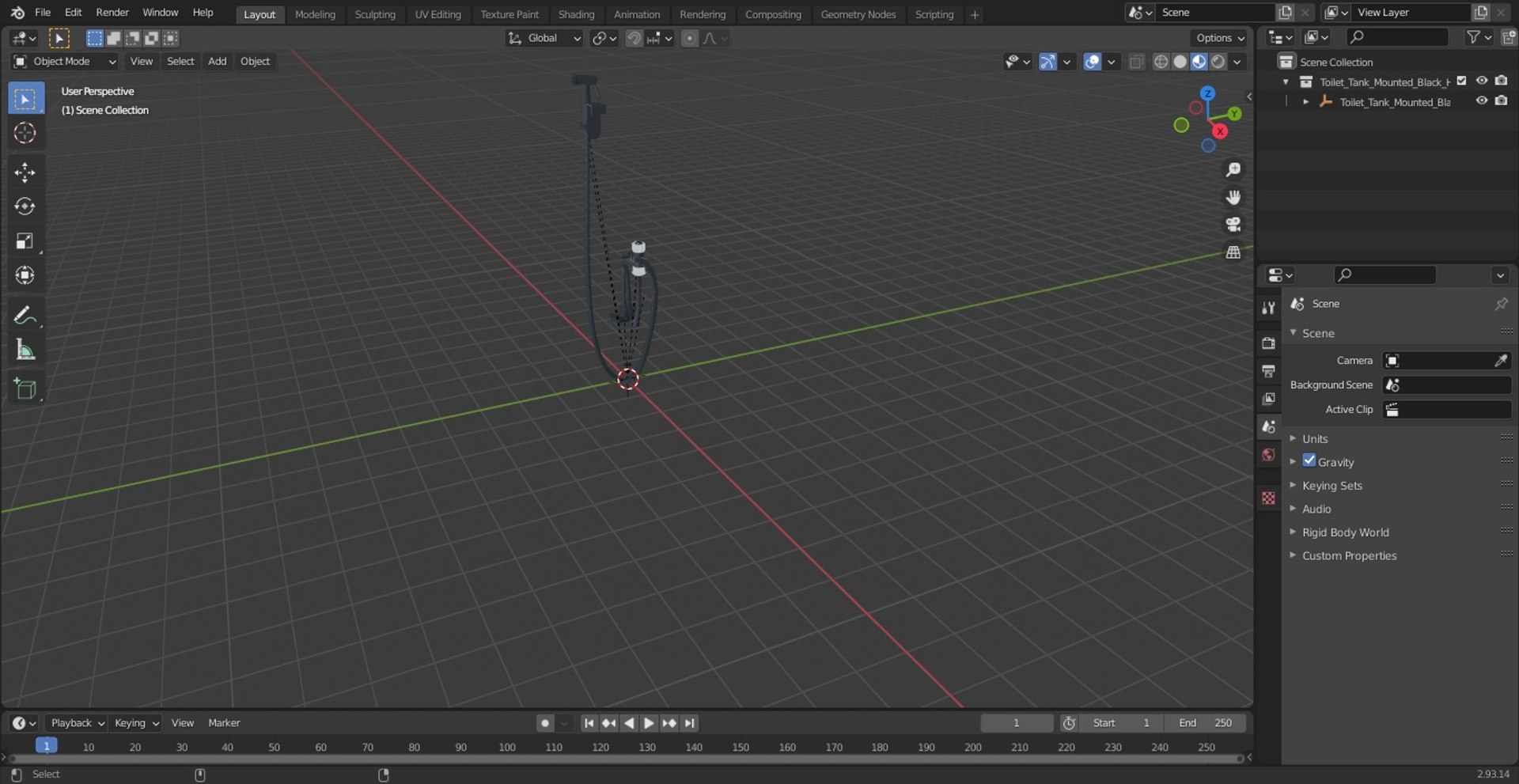Add a new workspace with plus
The width and height of the screenshot is (1519, 784).
[975, 14]
